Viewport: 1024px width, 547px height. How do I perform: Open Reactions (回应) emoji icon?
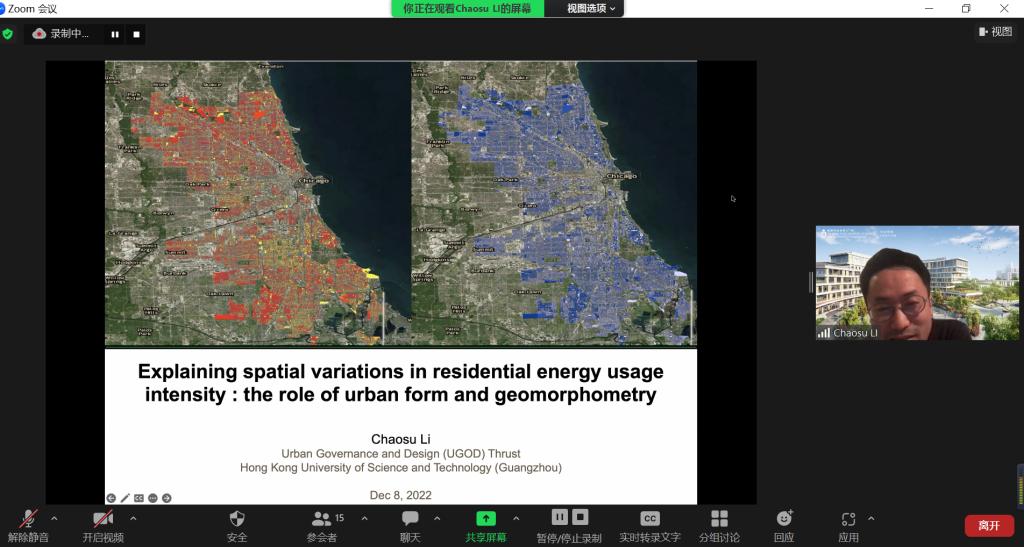(784, 519)
